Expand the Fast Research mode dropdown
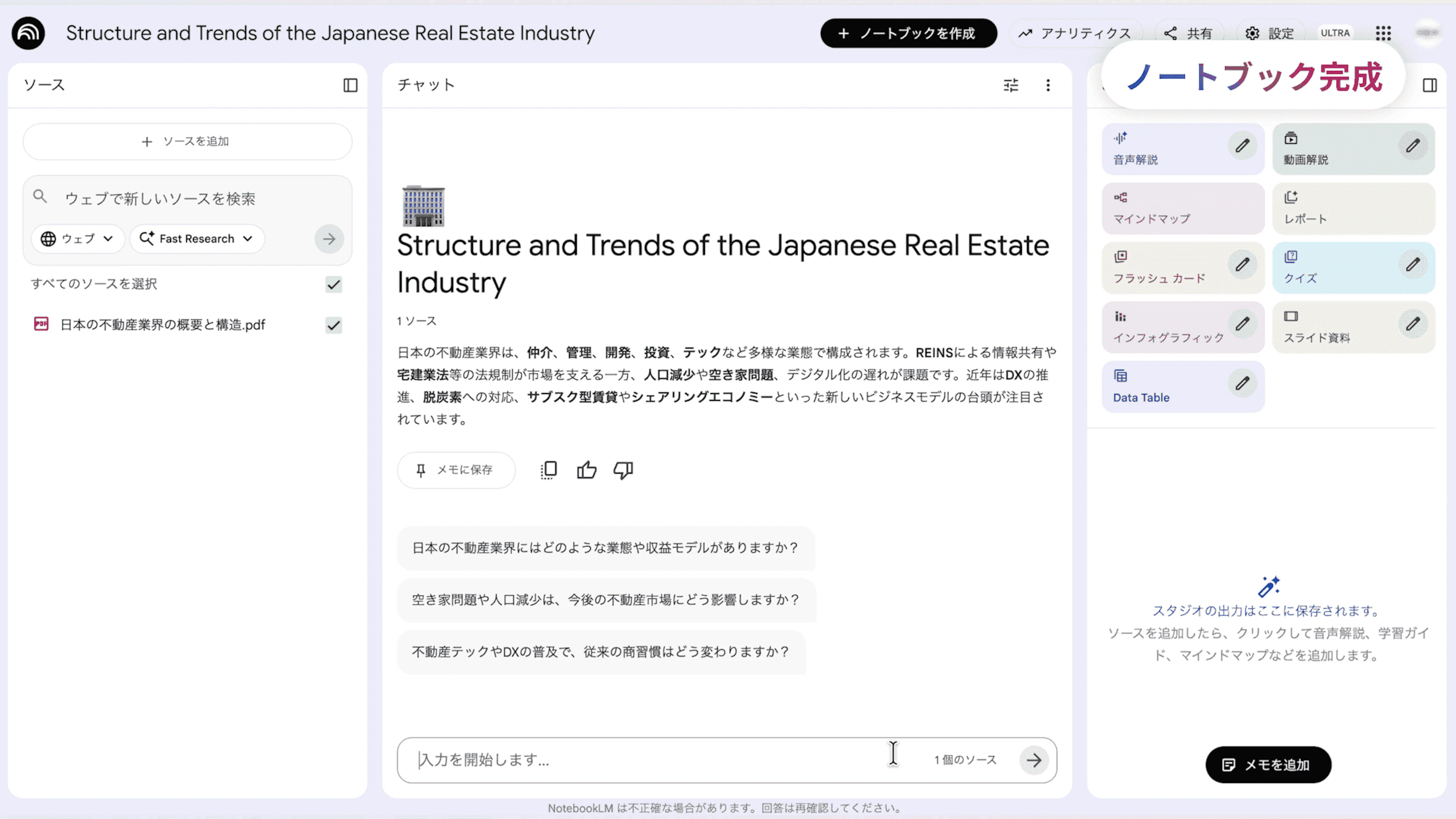The width and height of the screenshot is (1456, 819). [x=197, y=239]
